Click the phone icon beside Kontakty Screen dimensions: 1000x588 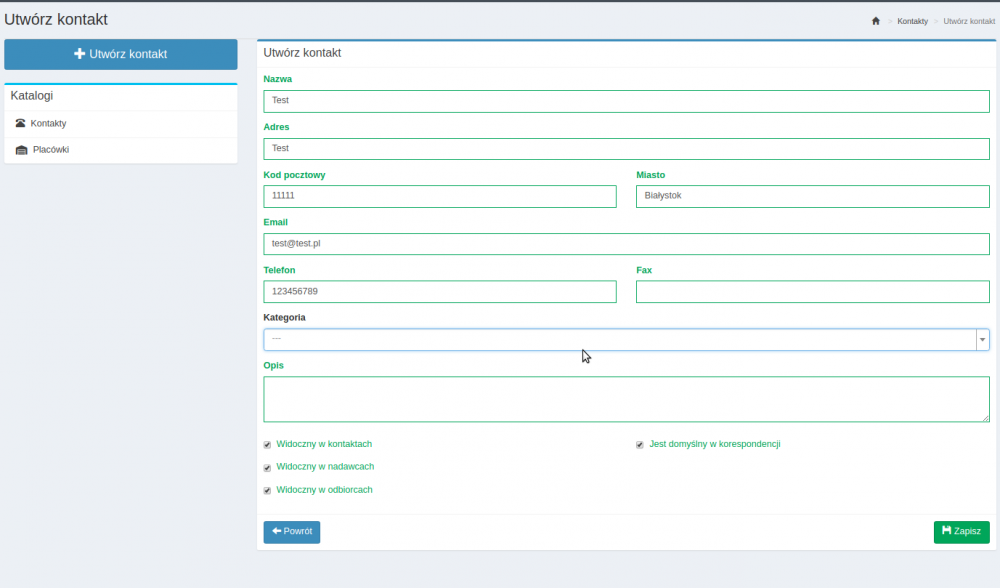tap(20, 123)
